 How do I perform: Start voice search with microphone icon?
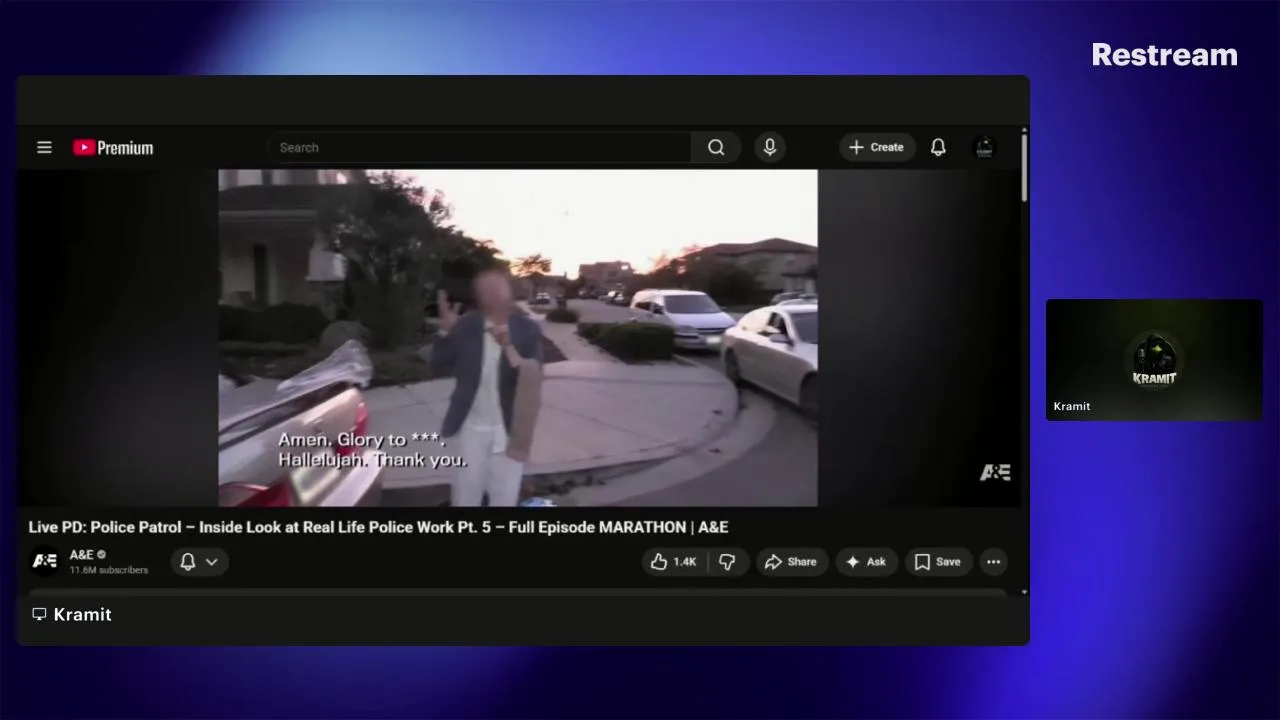tap(769, 147)
